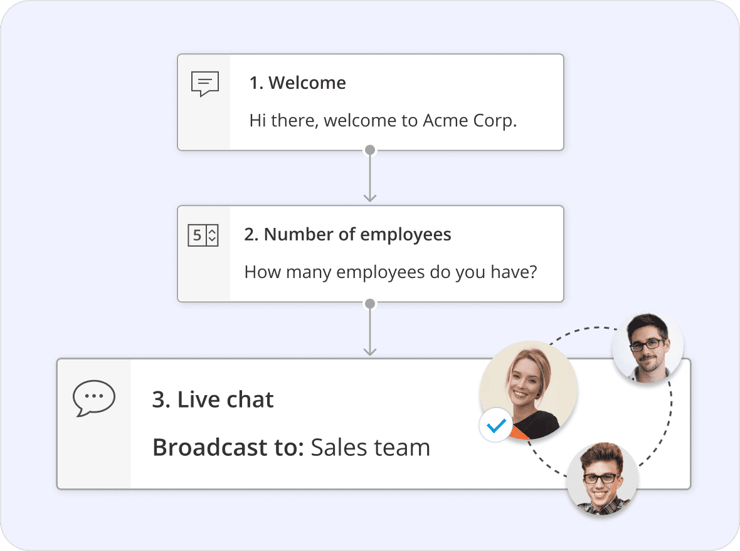Click arrow pointing to Number of employees card
This screenshot has height=551, width=740.
click(x=370, y=178)
